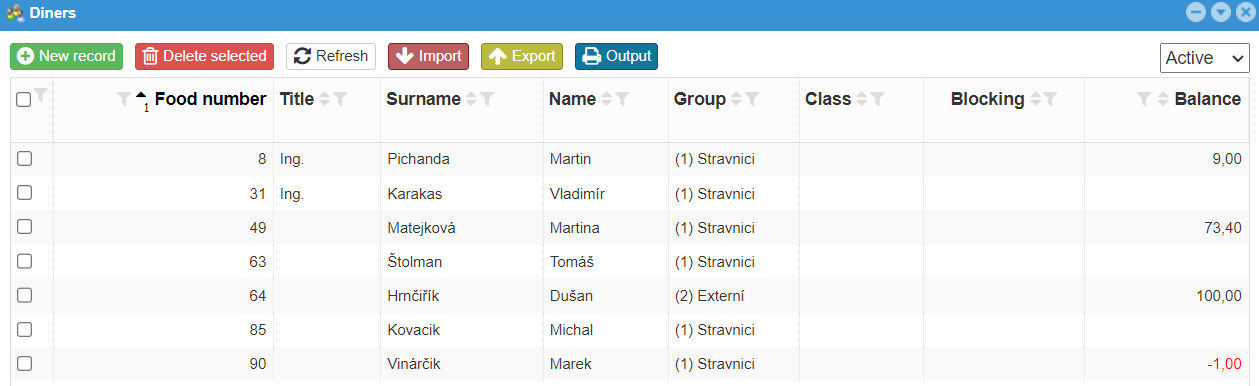Click the filter icon next to Name header

tap(622, 99)
